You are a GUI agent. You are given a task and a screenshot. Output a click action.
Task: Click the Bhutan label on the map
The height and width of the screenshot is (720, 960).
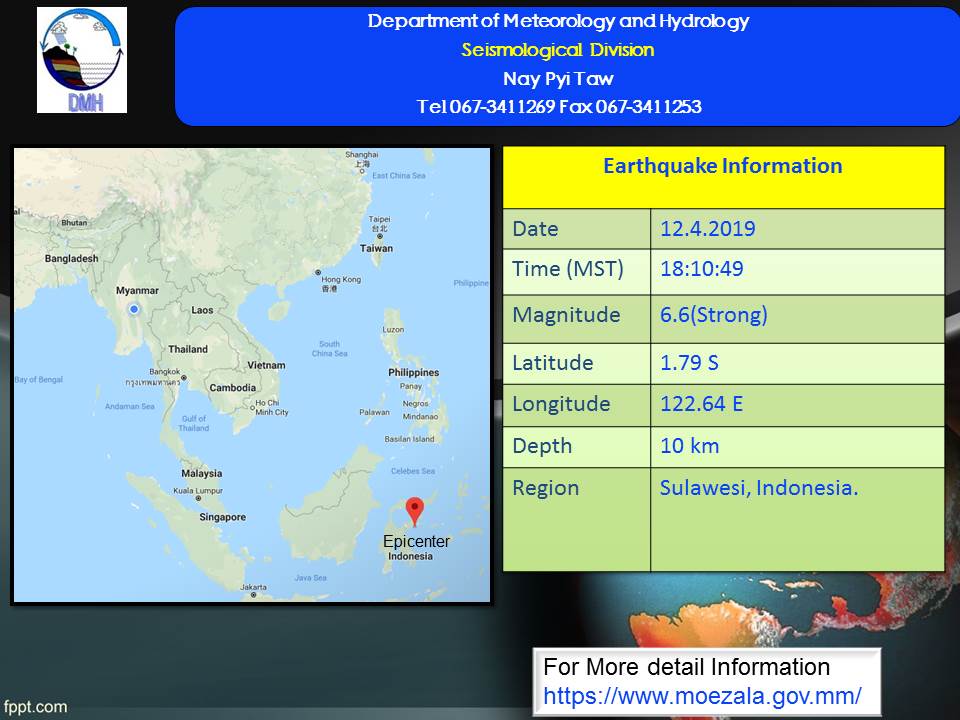(74, 222)
